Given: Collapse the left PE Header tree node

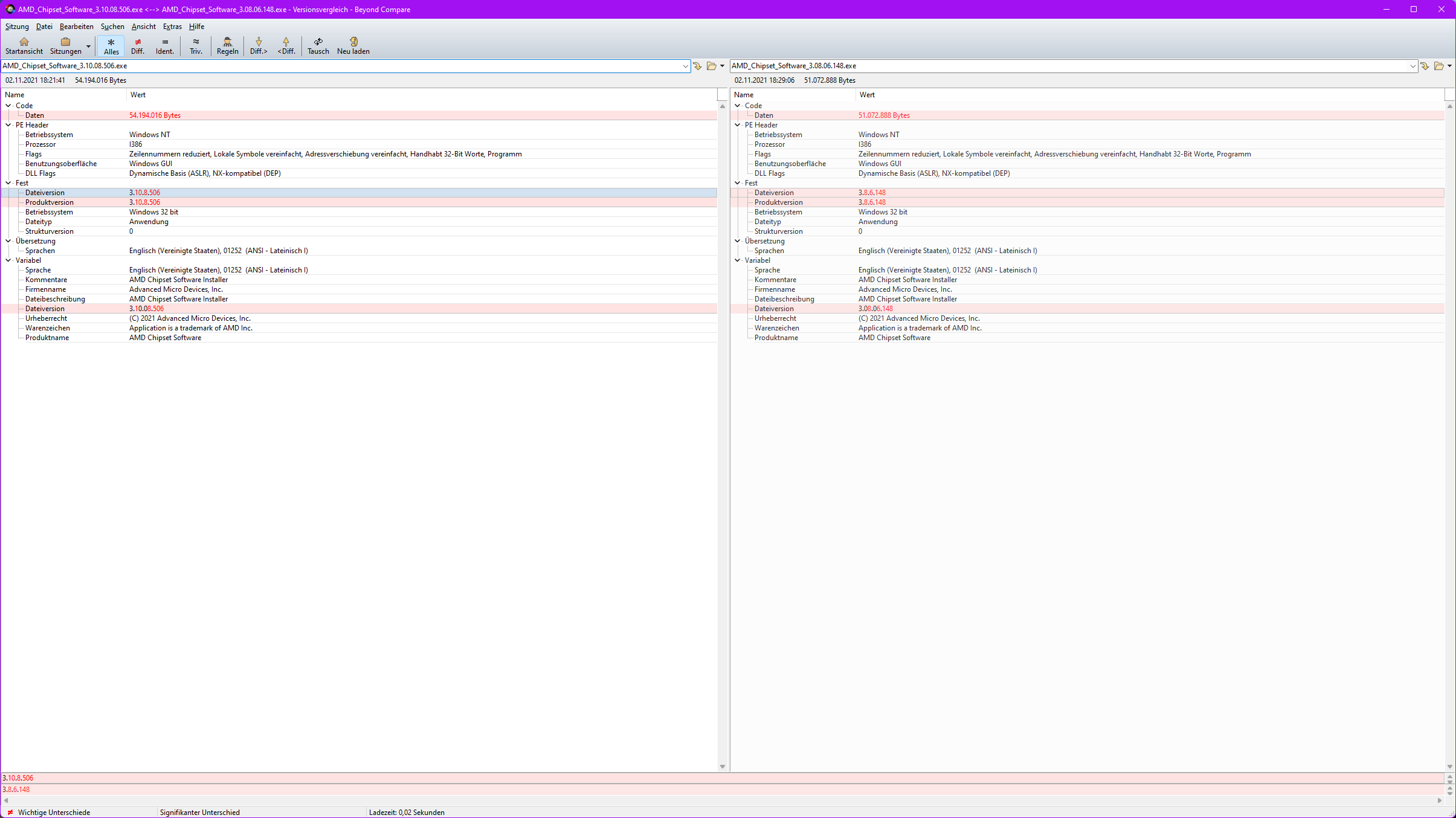Looking at the screenshot, I should coord(8,125).
